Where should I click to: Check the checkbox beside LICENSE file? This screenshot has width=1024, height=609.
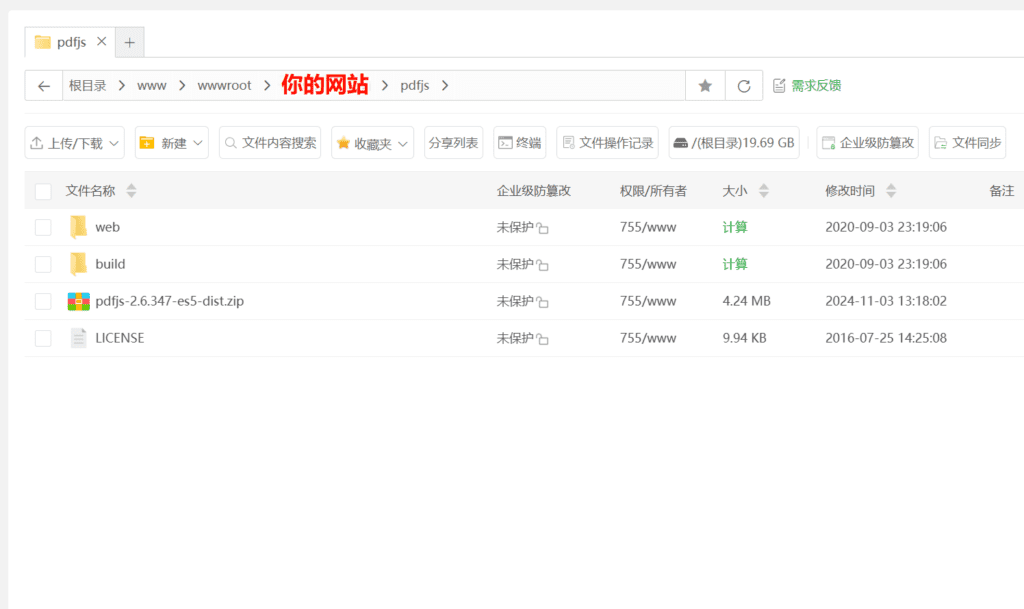tap(42, 338)
